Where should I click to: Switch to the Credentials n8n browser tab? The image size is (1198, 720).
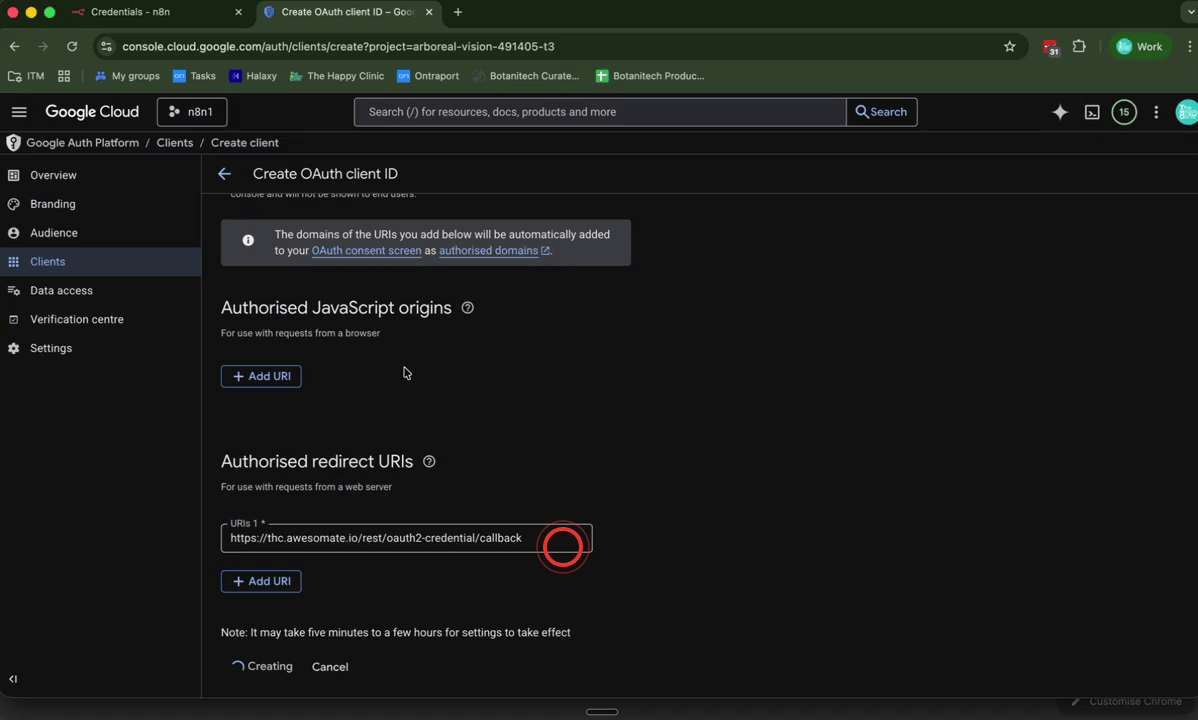pyautogui.click(x=130, y=12)
